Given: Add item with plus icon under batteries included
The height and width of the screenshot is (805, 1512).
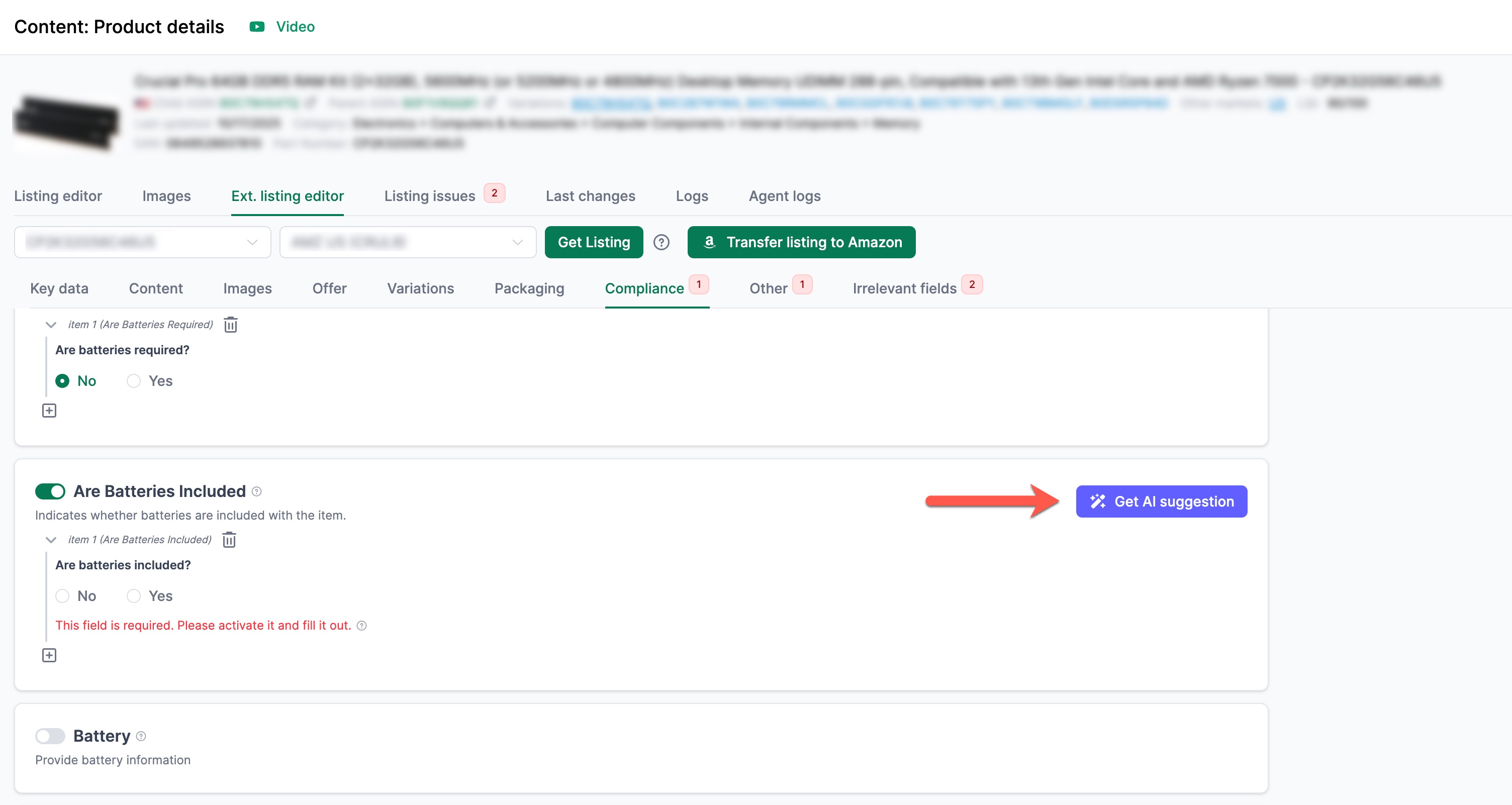Looking at the screenshot, I should [x=49, y=655].
